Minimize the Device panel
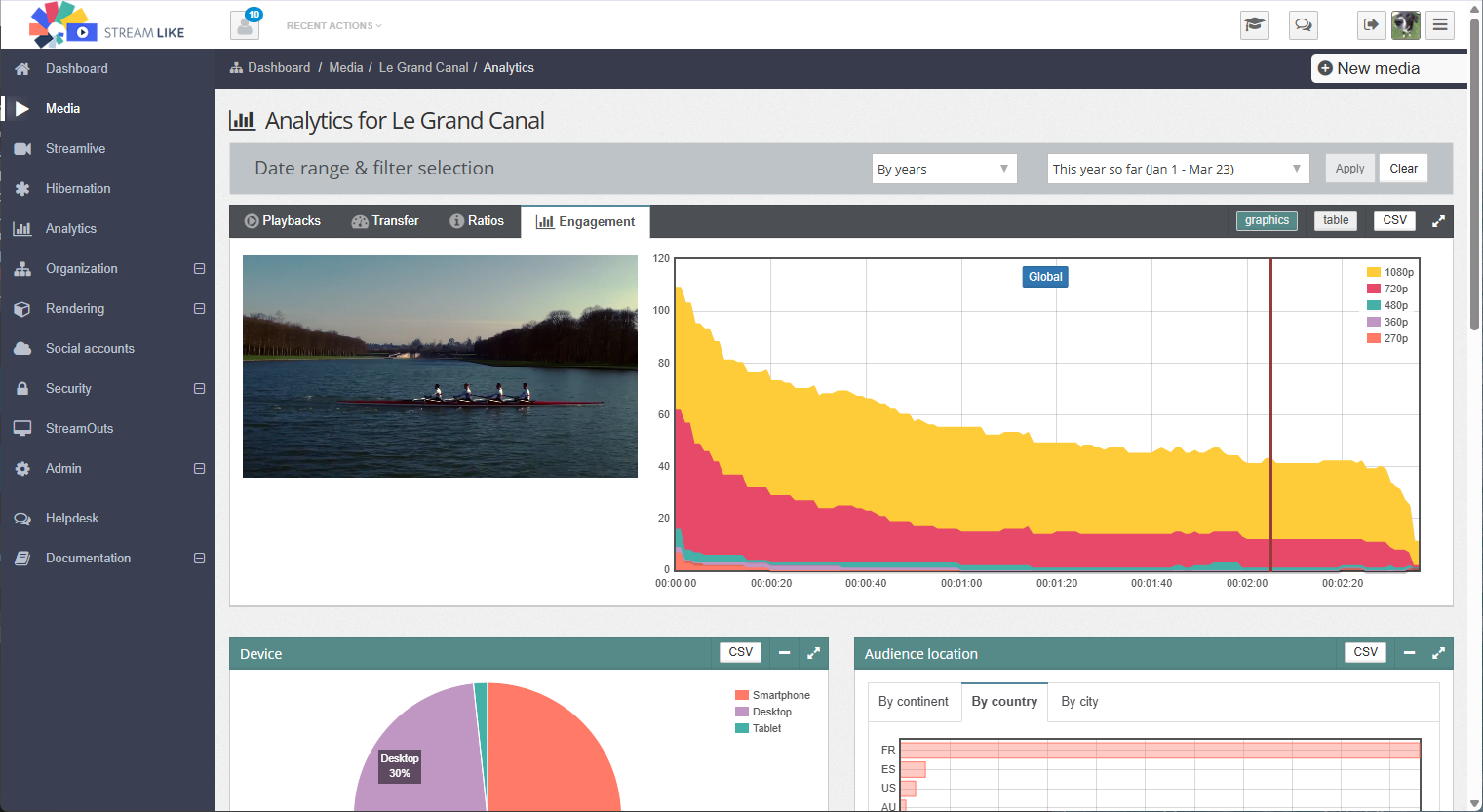 pos(784,653)
